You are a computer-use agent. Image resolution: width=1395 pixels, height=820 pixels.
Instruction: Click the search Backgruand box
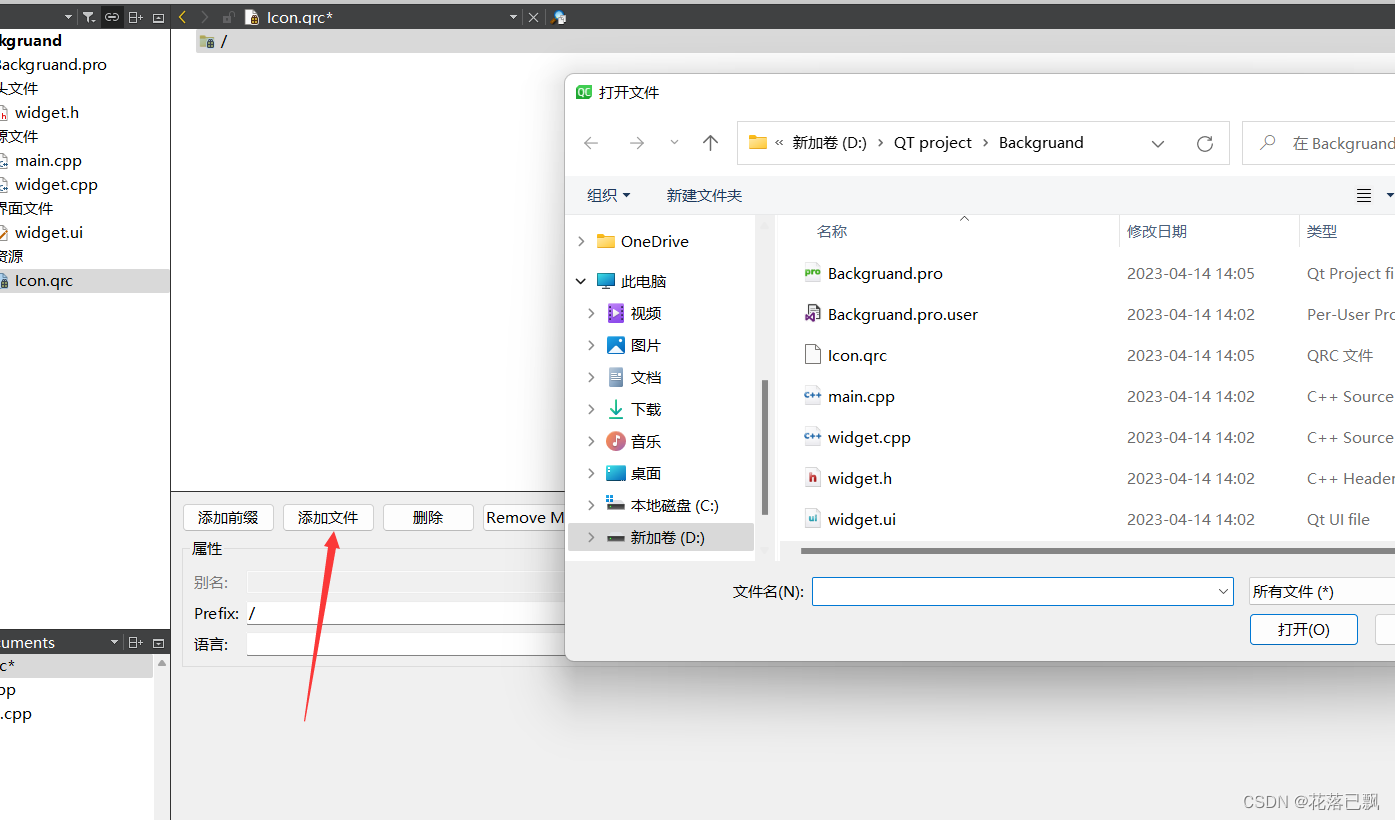[x=1320, y=143]
